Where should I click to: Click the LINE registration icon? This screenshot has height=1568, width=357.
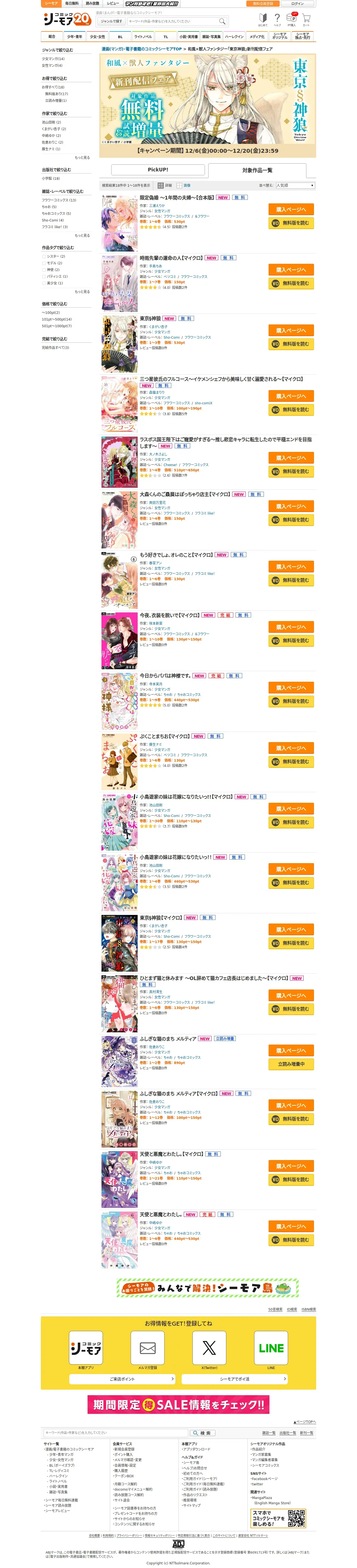point(271,1348)
